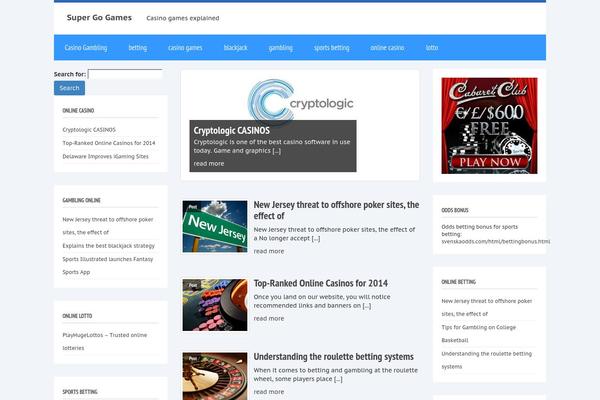The height and width of the screenshot is (400, 600).
Task: Open the blackjack navigation item
Action: tap(236, 47)
